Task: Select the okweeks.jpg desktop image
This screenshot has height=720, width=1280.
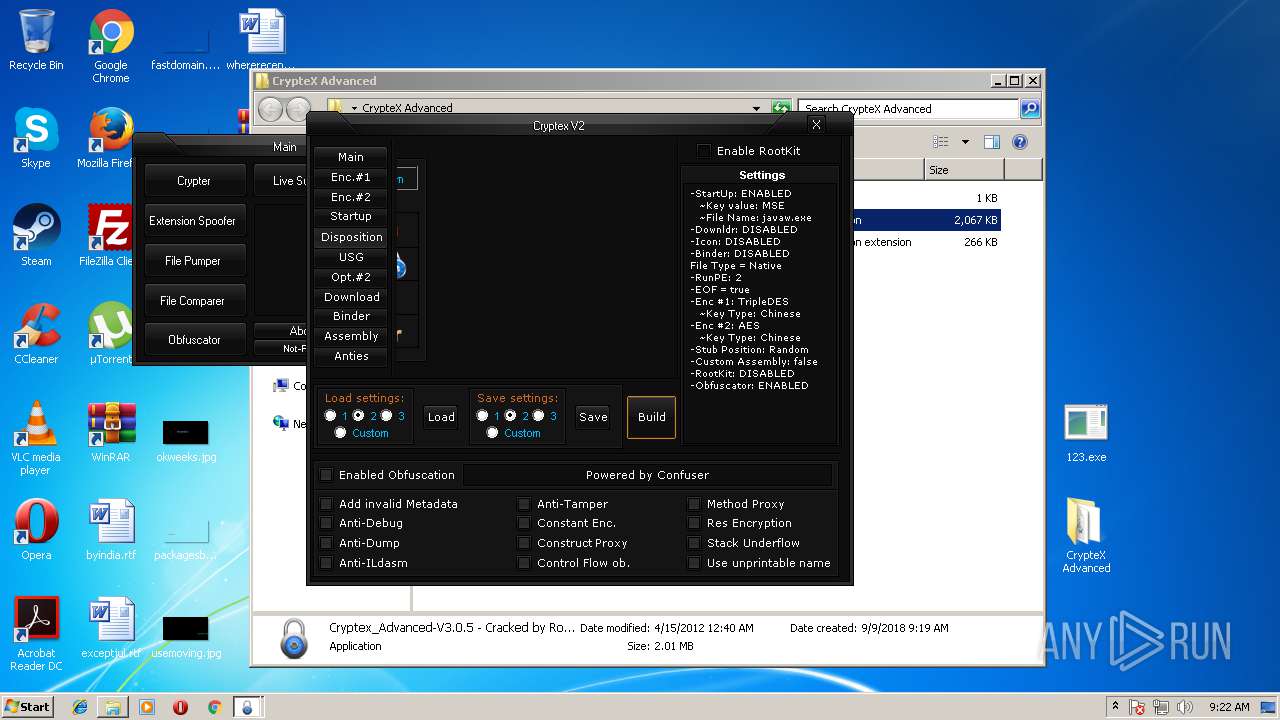Action: 186,438
